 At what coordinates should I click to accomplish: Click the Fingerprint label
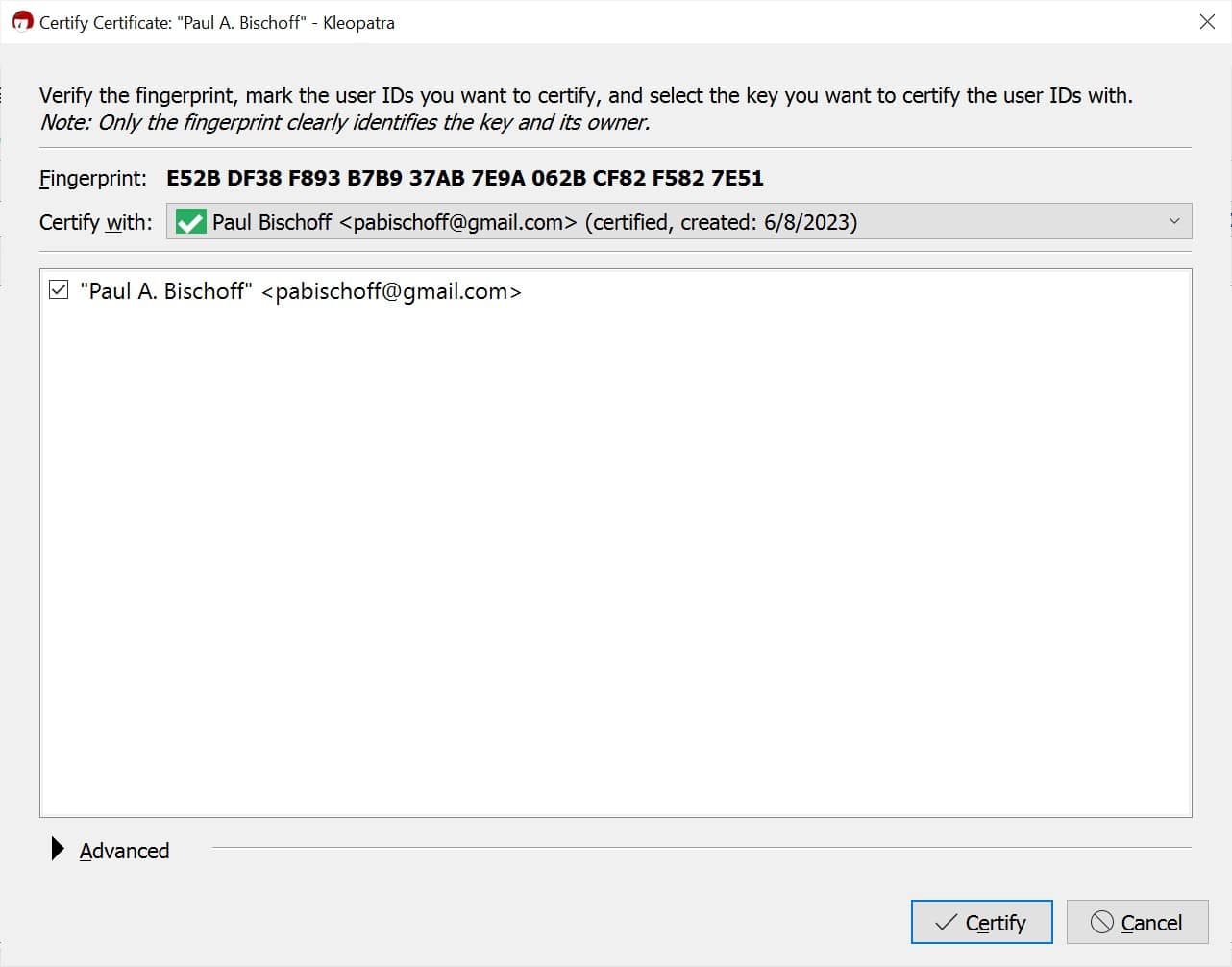[x=93, y=179]
